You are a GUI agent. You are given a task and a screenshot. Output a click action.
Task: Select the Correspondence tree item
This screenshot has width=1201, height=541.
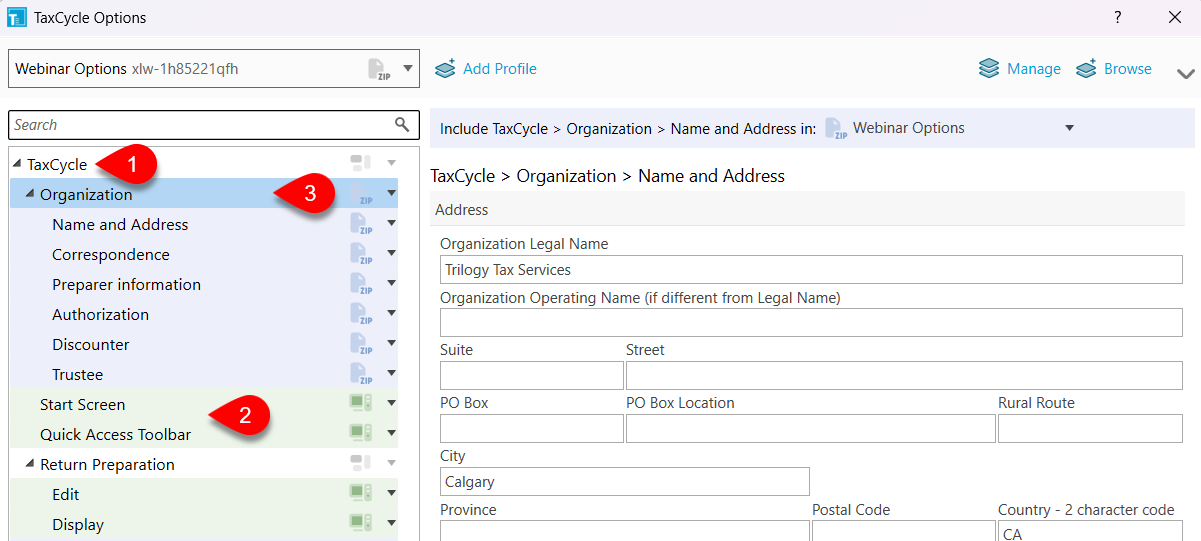(x=111, y=254)
